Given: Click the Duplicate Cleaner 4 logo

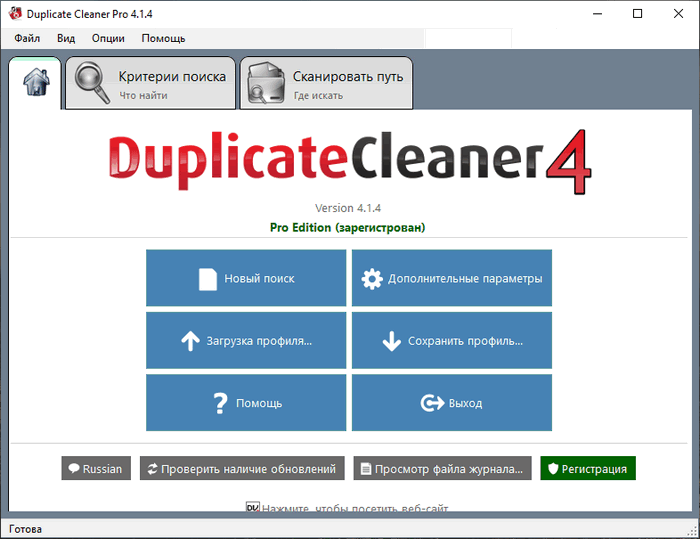Looking at the screenshot, I should click(350, 161).
